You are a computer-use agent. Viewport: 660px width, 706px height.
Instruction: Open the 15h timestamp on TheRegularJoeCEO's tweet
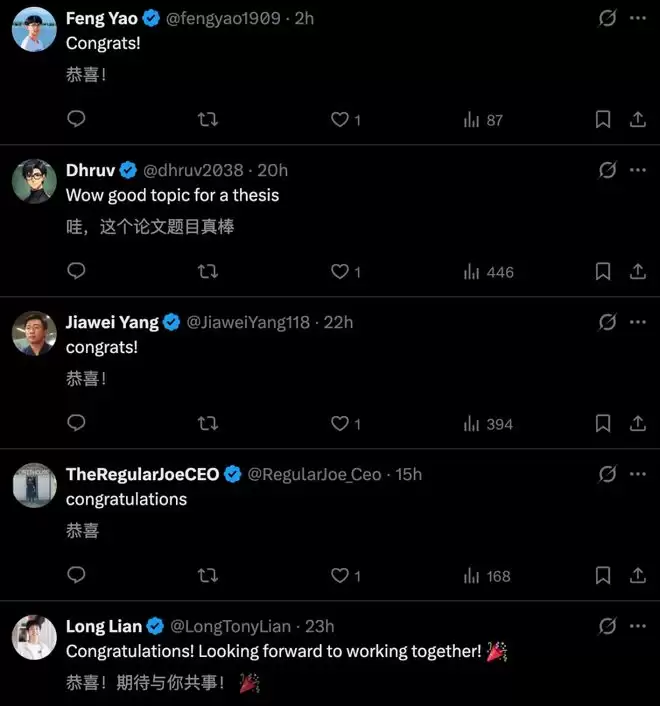click(x=409, y=474)
